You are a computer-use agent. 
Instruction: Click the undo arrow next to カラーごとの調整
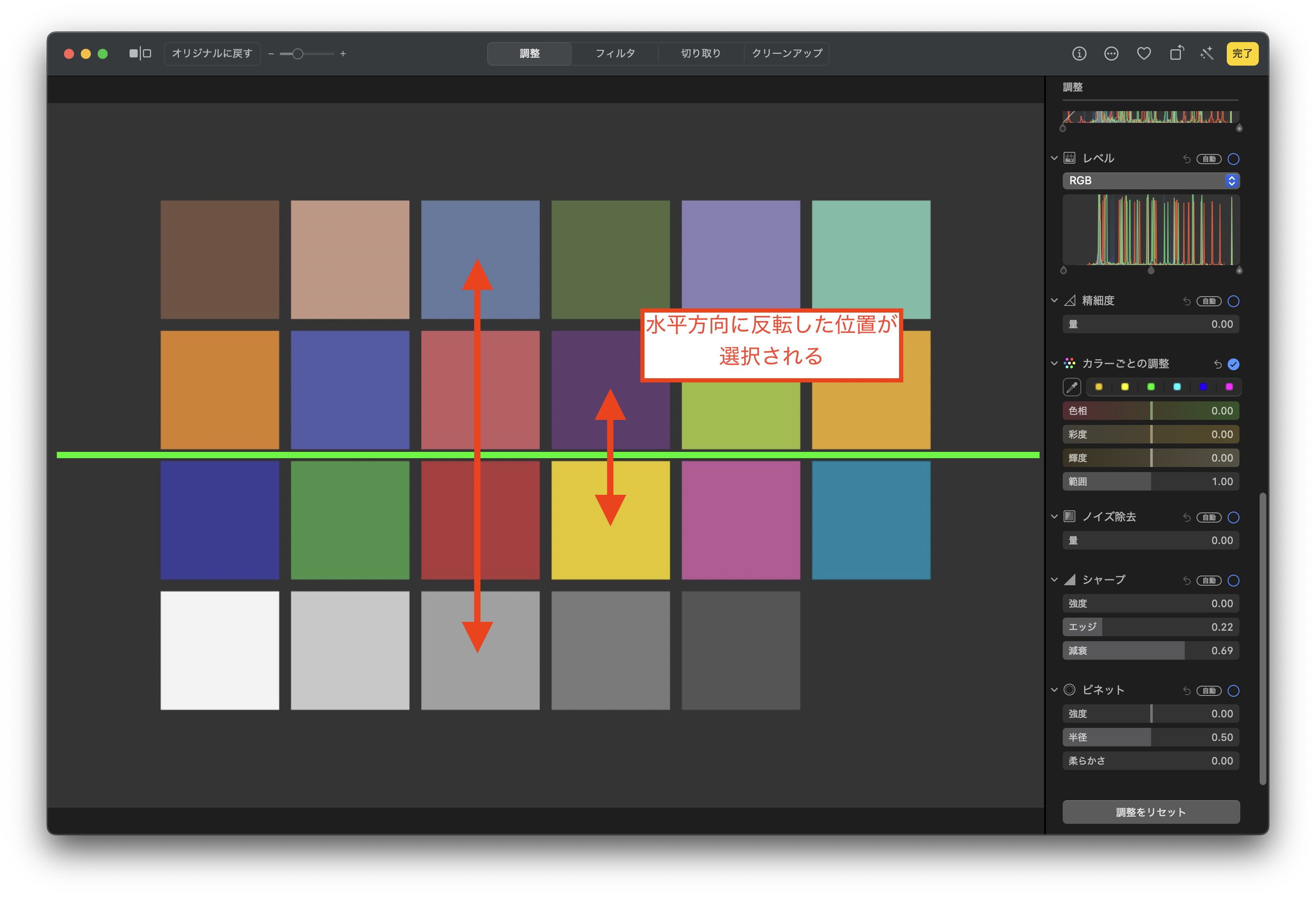tap(1218, 364)
